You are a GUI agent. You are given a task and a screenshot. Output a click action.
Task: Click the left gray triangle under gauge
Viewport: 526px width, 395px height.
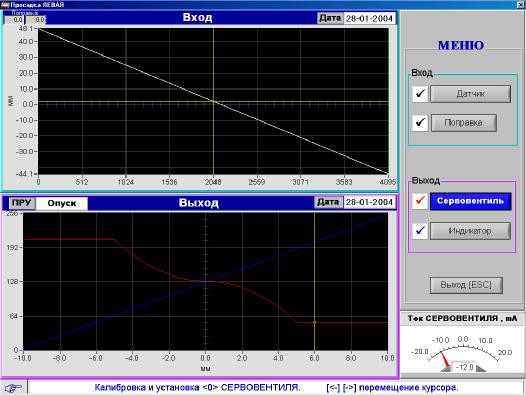tap(446, 369)
